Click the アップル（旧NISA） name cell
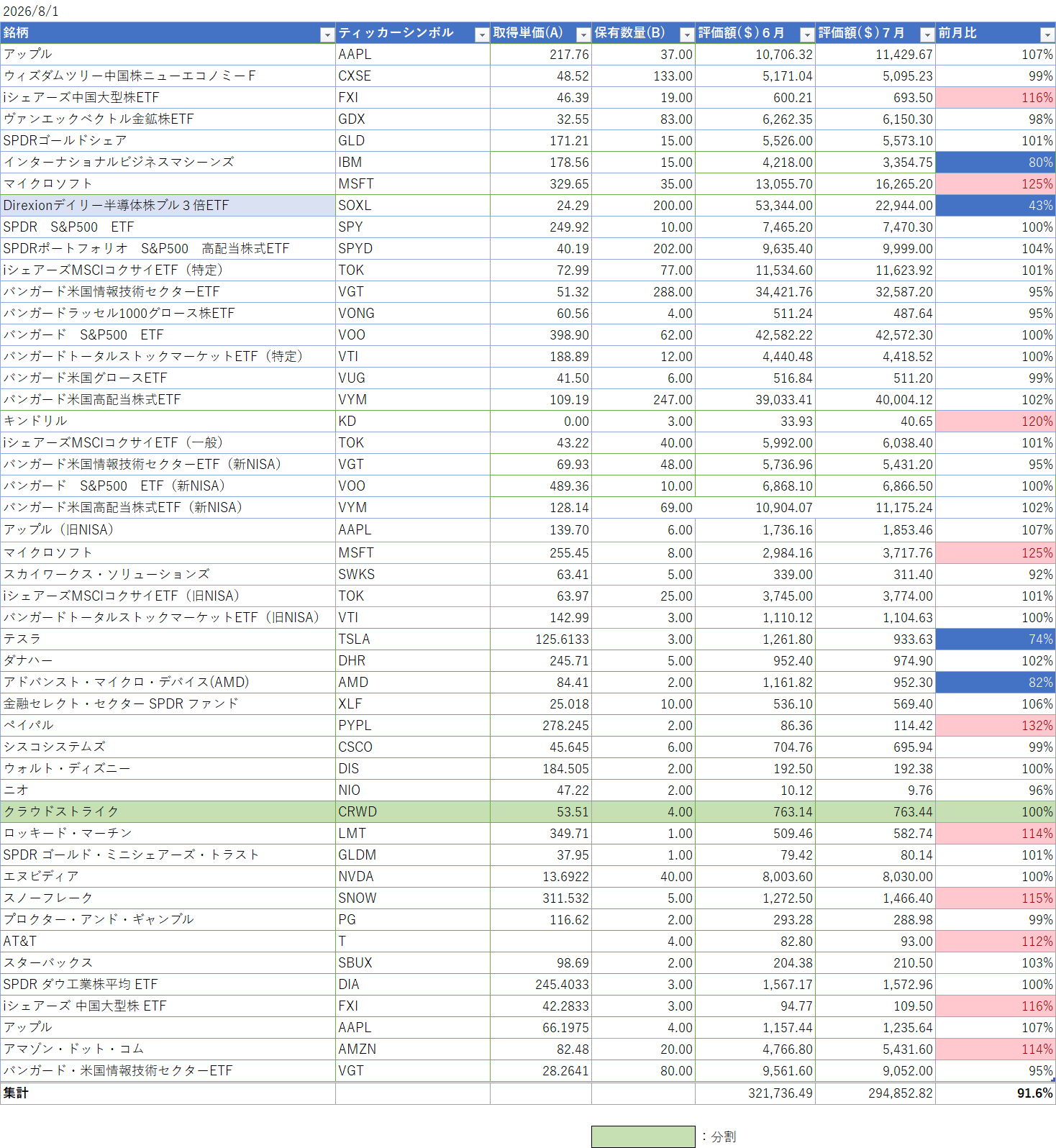1056x1148 pixels. 168,529
